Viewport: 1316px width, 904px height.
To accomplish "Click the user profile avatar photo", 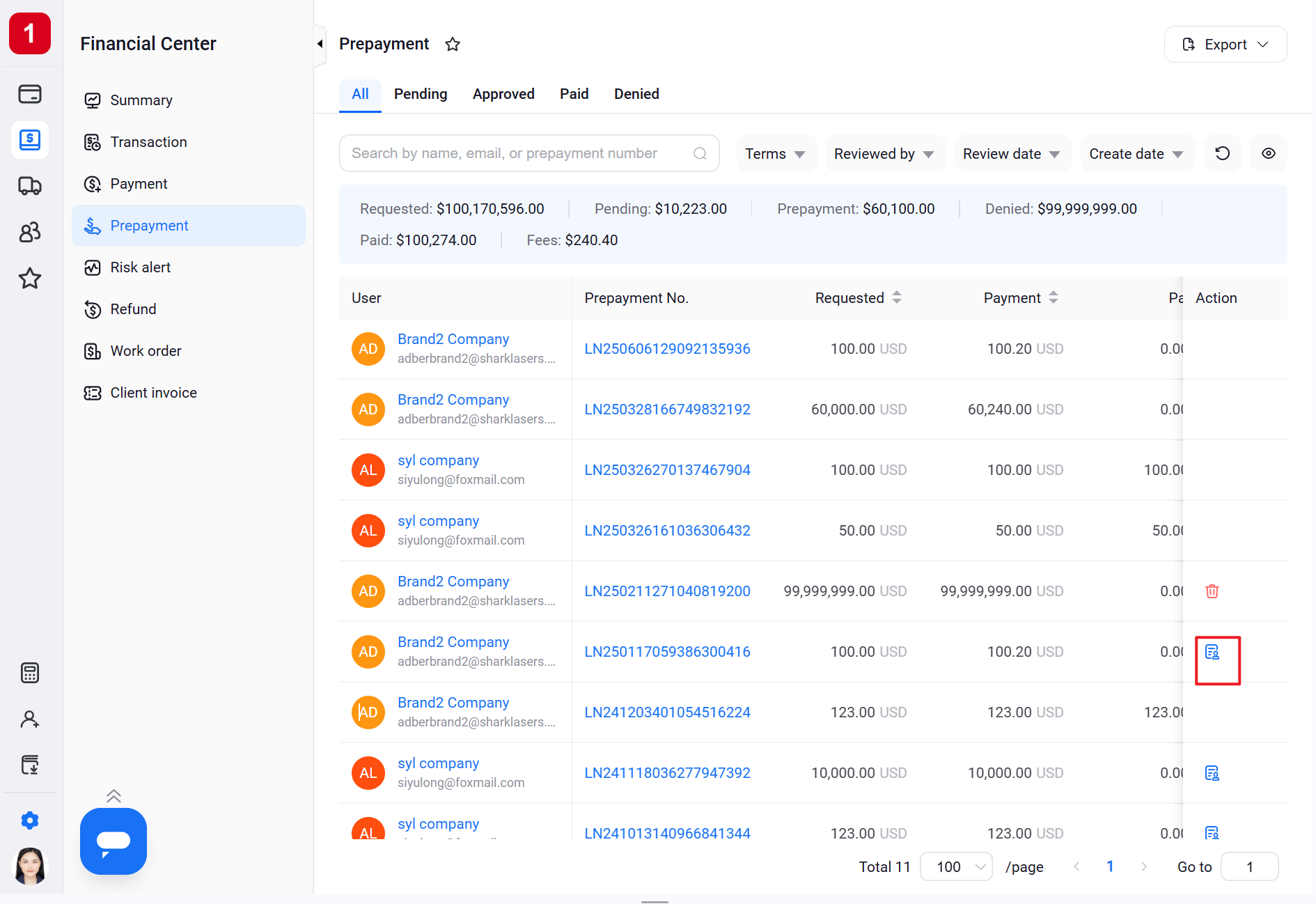I will (x=30, y=866).
